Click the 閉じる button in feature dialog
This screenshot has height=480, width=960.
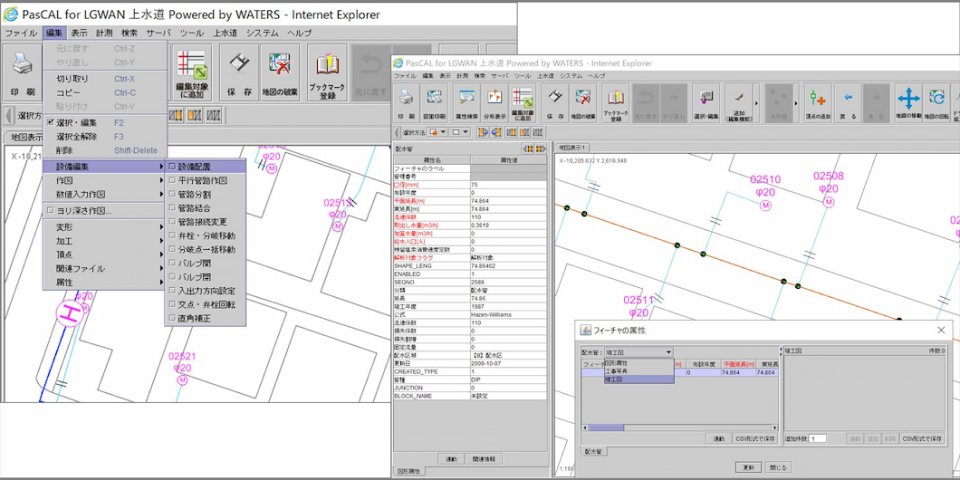point(779,467)
